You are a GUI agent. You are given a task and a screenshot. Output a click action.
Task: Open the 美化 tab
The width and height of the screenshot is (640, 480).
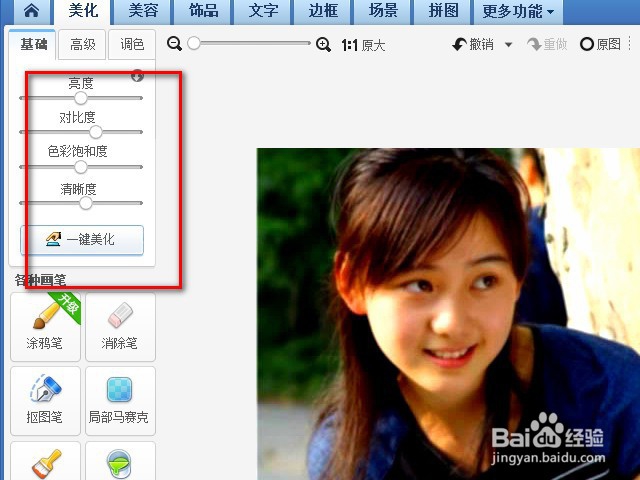[83, 11]
